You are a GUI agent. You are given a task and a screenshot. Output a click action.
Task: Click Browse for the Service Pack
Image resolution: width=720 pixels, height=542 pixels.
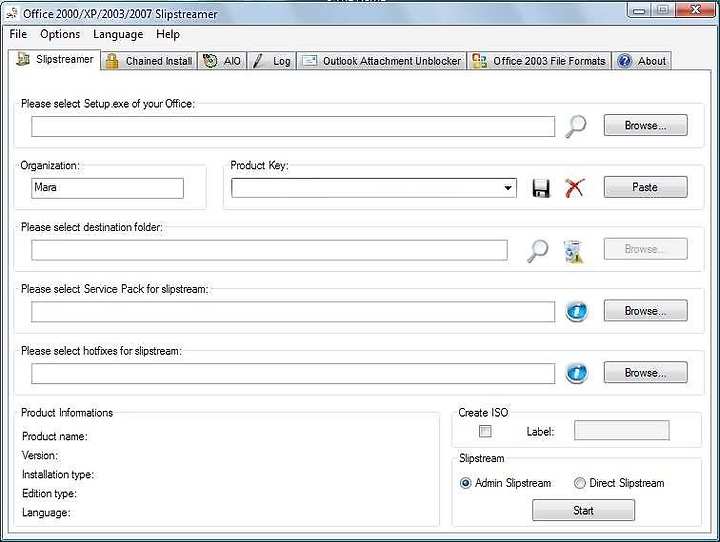[646, 311]
